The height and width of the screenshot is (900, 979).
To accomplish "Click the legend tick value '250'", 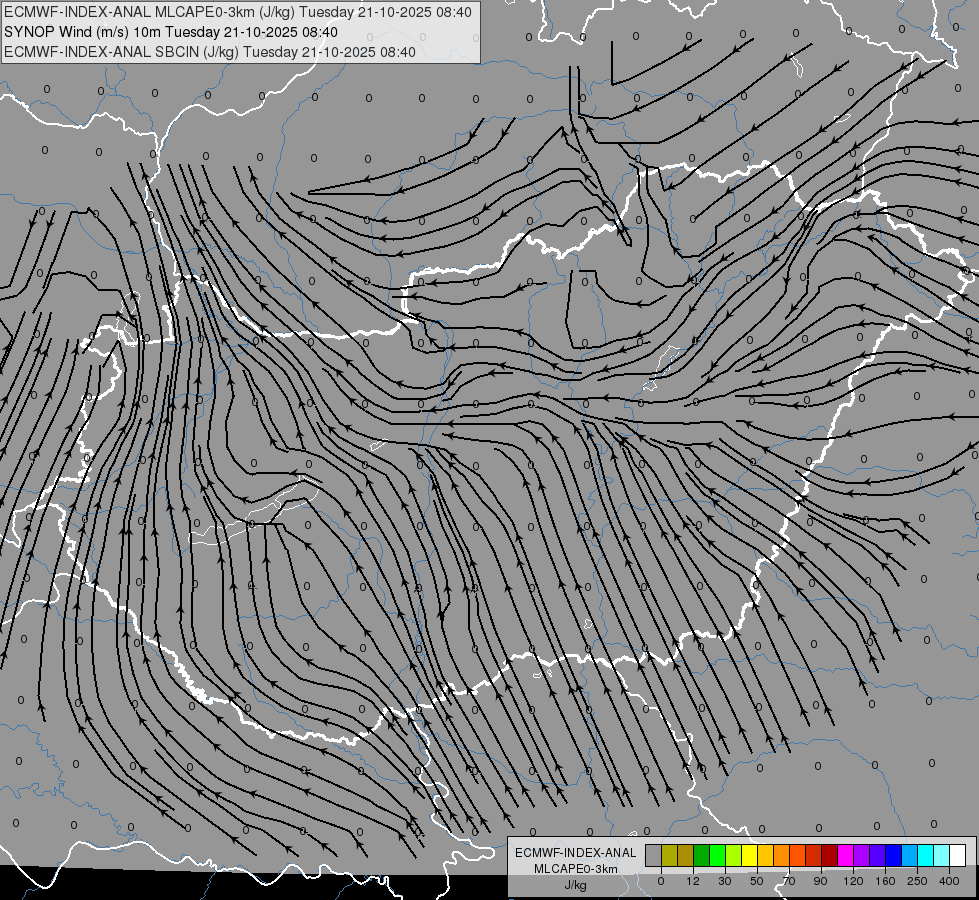I will (917, 881).
